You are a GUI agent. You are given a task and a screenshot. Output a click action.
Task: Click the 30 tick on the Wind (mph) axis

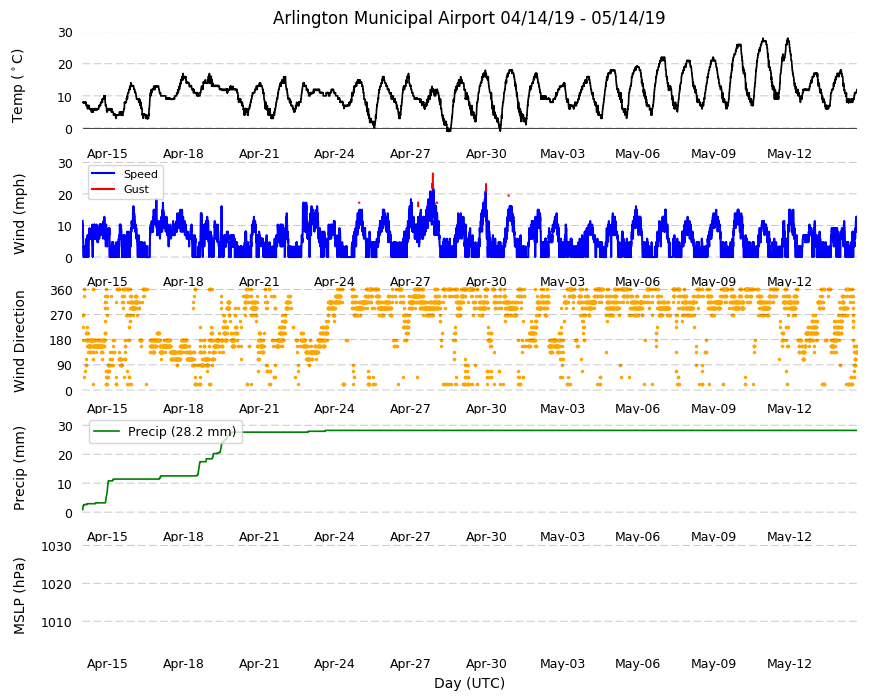[x=65, y=164]
